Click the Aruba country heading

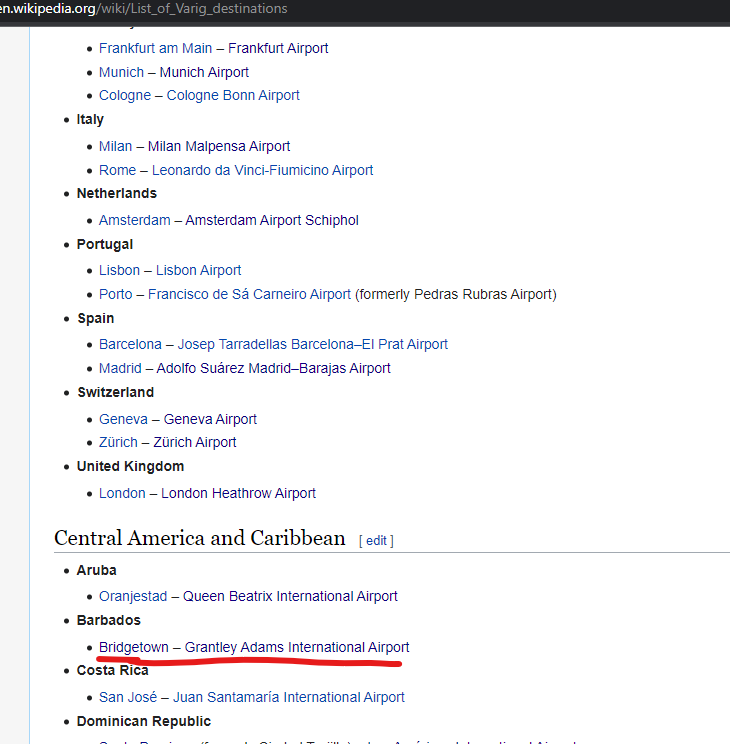(x=96, y=570)
